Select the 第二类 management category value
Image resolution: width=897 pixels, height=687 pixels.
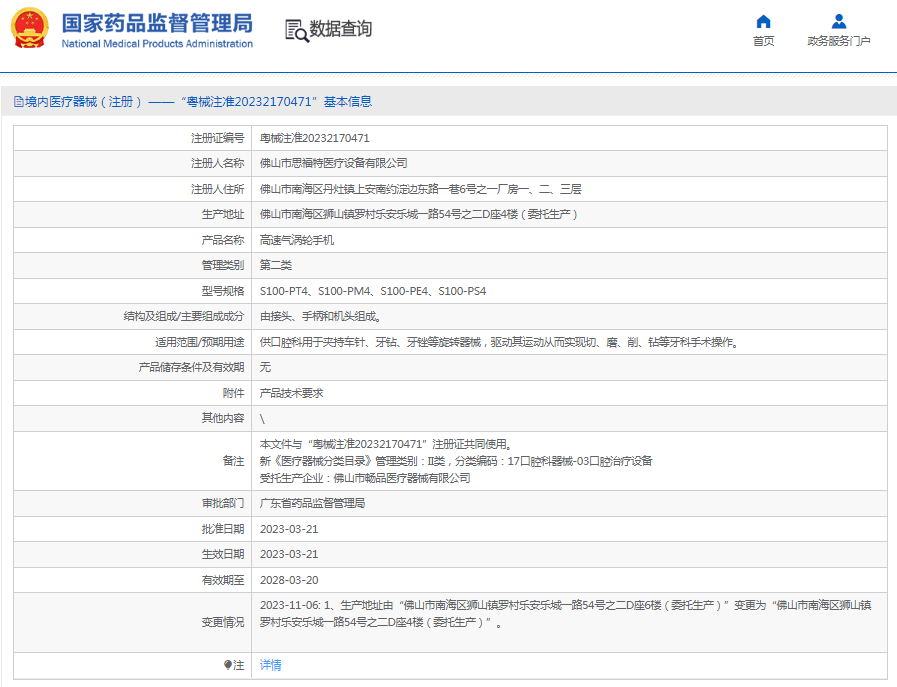pyautogui.click(x=276, y=265)
